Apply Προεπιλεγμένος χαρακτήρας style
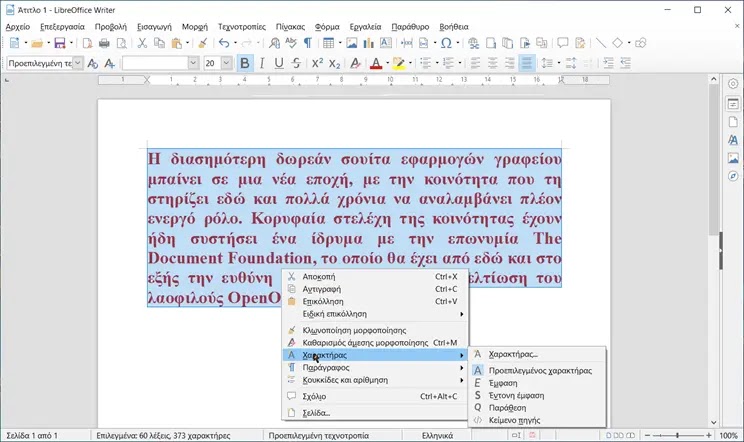 [537, 370]
